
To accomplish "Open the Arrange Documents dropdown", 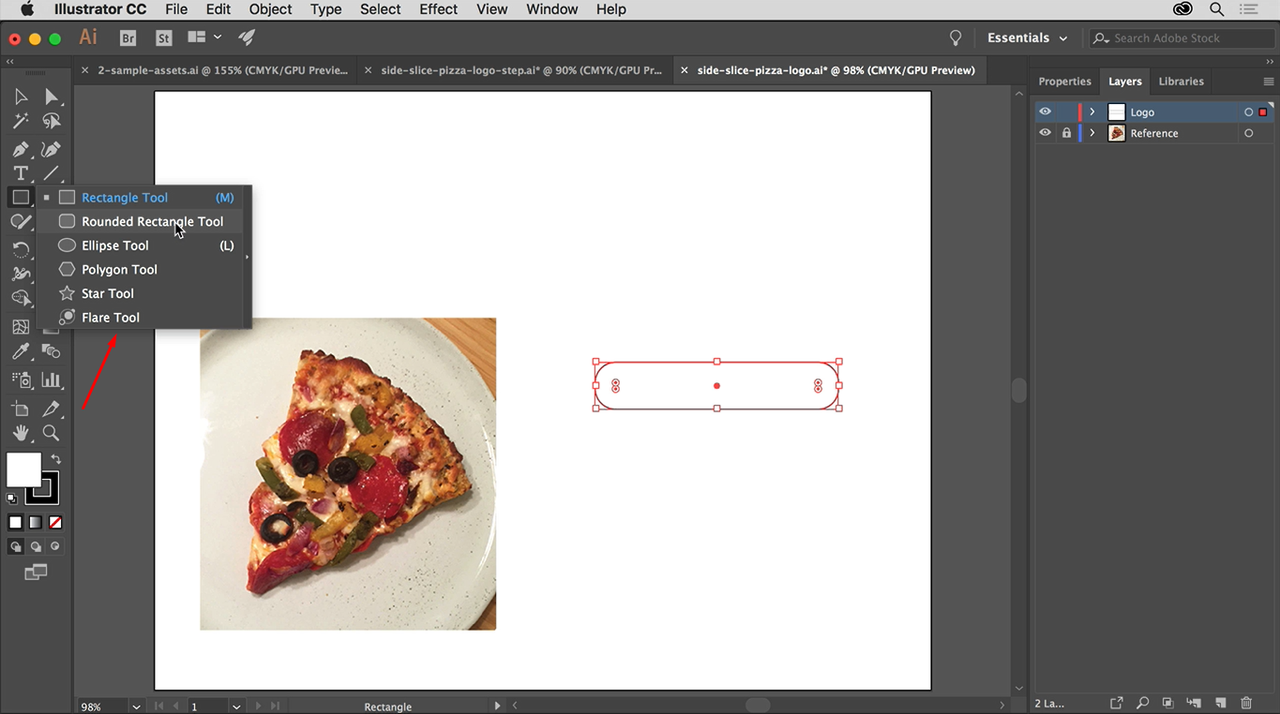I will tap(204, 38).
